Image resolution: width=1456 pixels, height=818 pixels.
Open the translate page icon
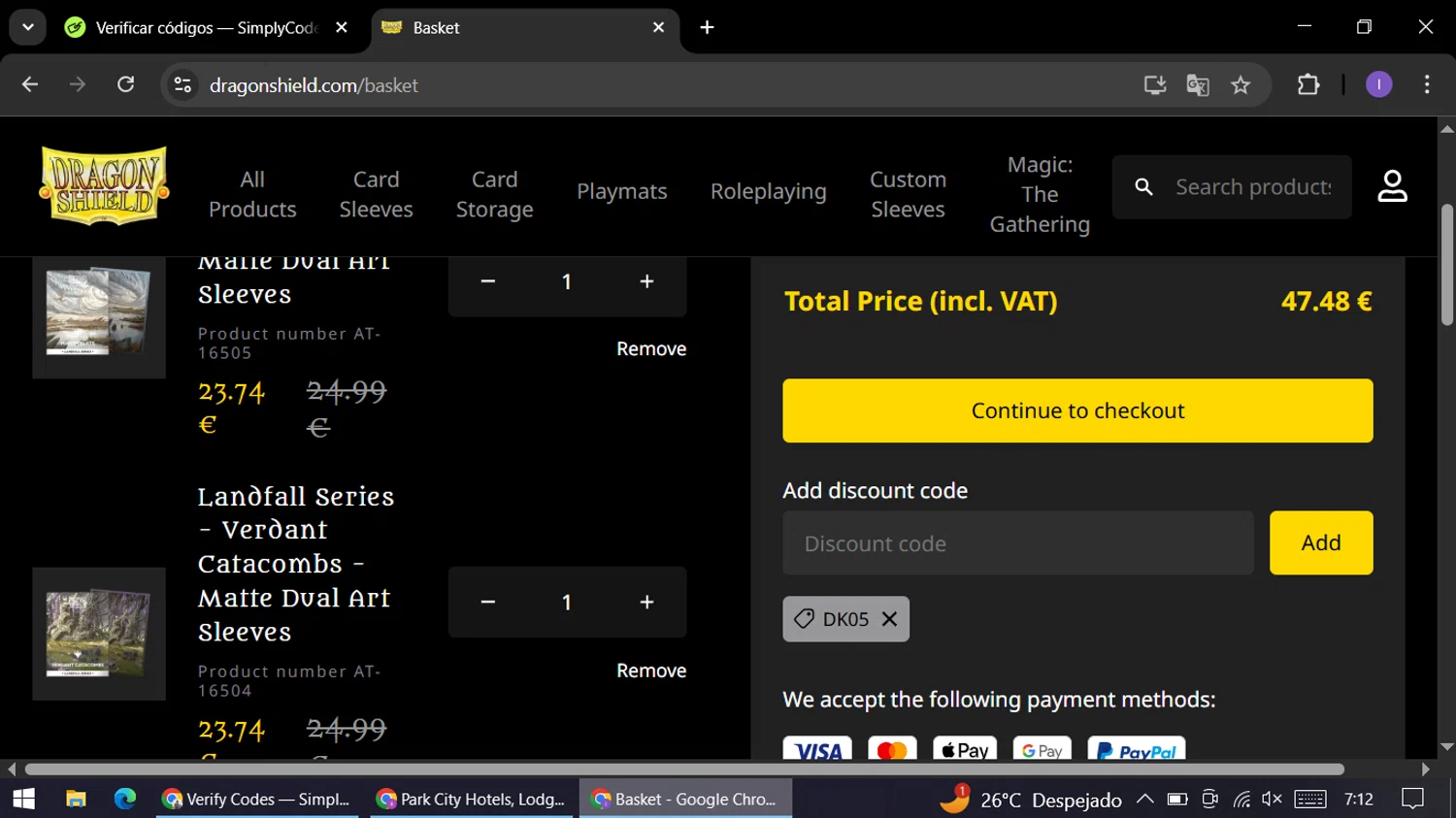coord(1198,85)
